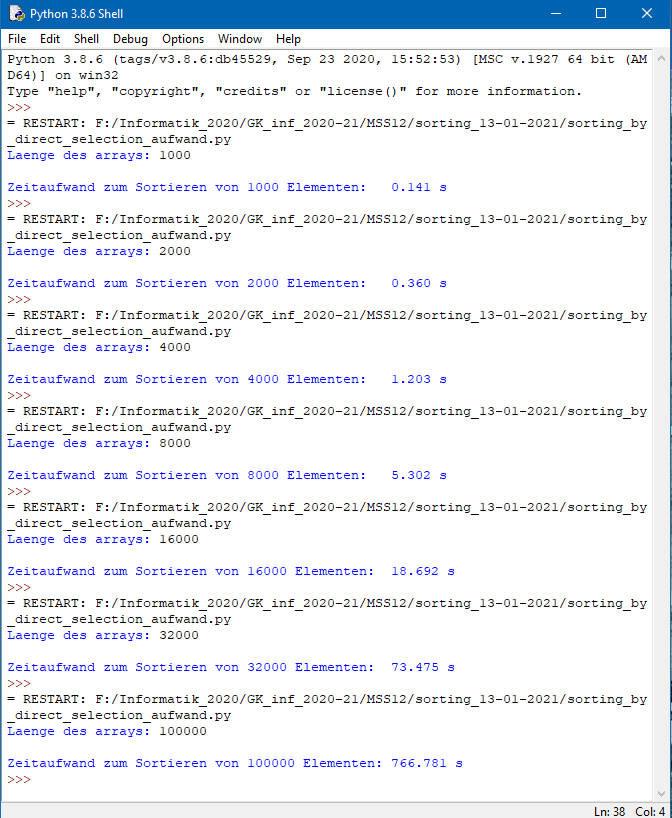Open the Shell menu
The width and height of the screenshot is (672, 818).
[86, 39]
